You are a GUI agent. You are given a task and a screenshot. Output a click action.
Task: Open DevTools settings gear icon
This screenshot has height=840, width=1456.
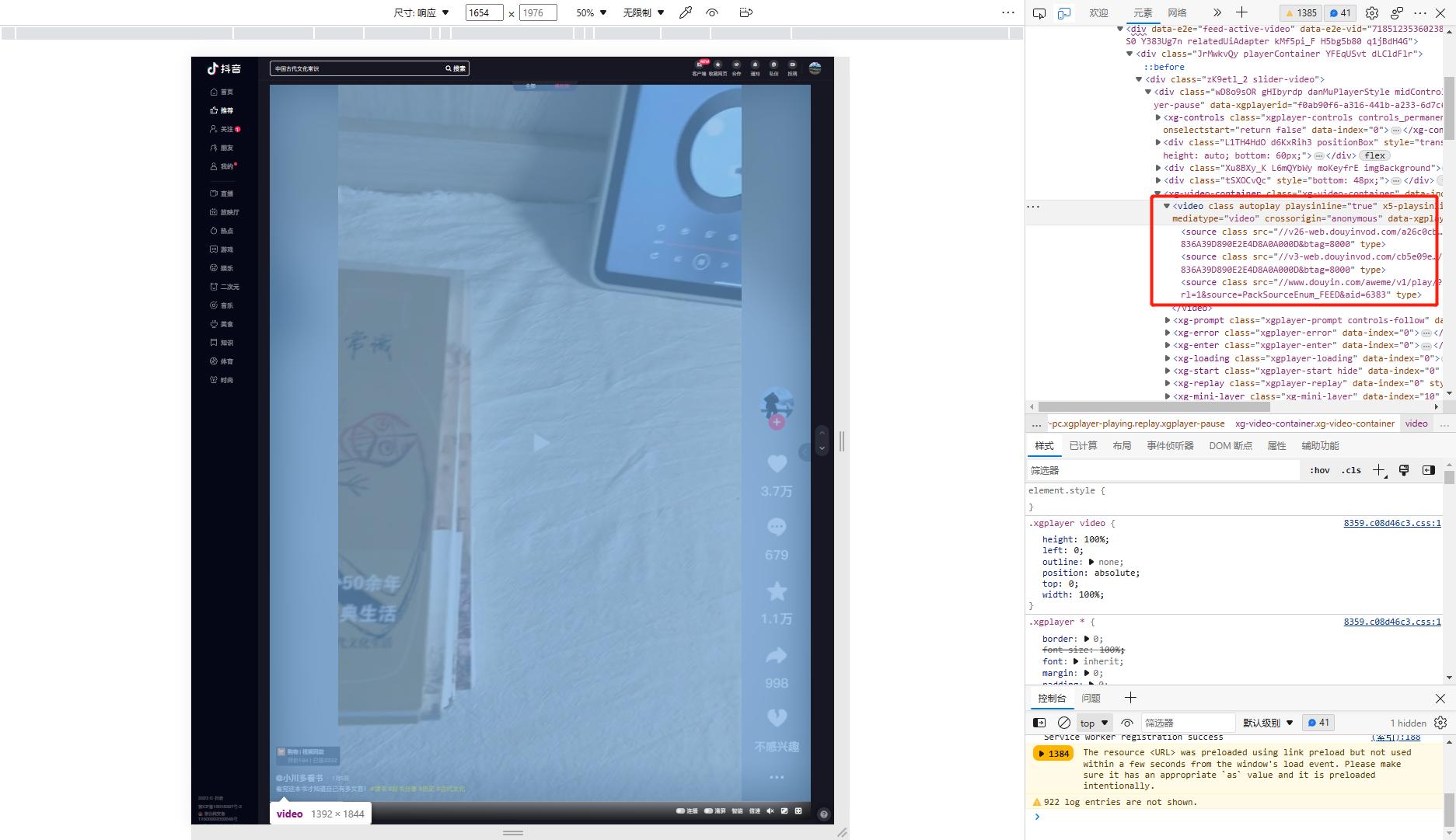click(1372, 13)
